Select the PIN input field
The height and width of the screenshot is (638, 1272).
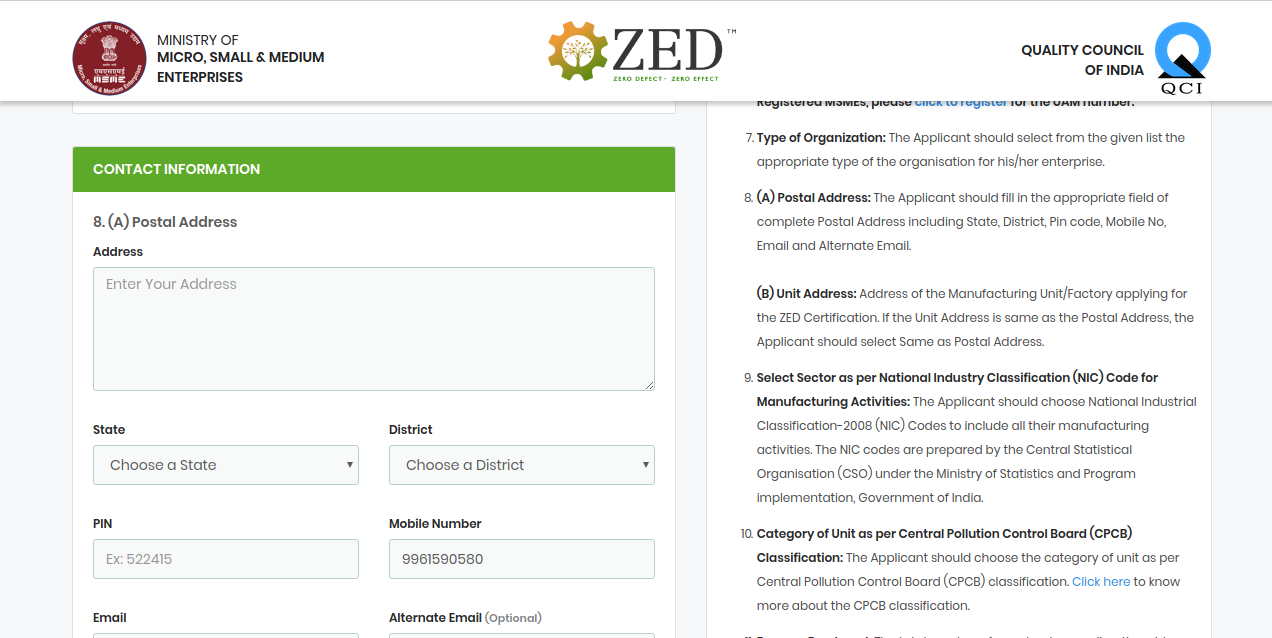coord(225,558)
